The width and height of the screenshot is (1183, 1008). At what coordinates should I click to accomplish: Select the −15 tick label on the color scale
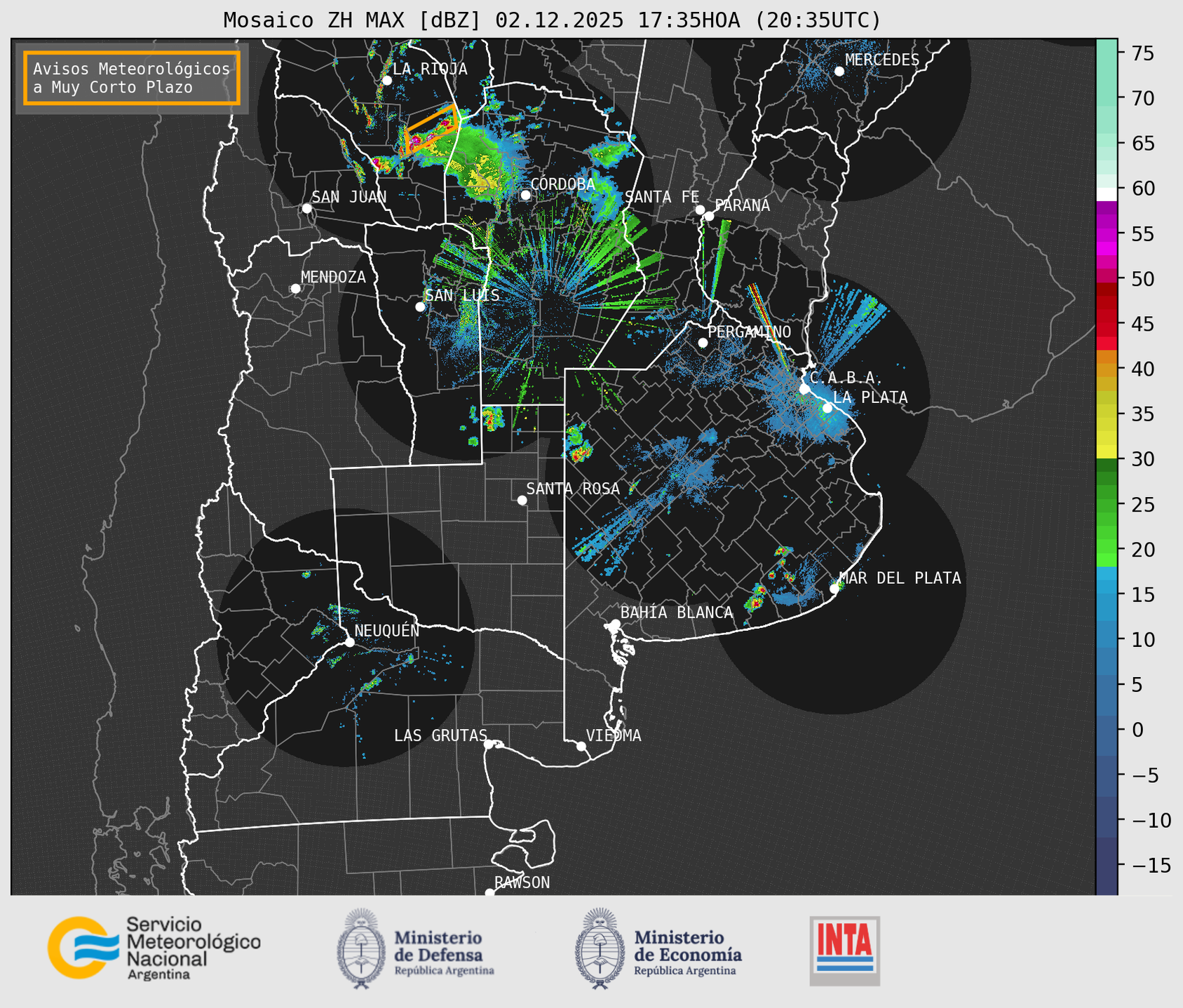pos(1151,866)
